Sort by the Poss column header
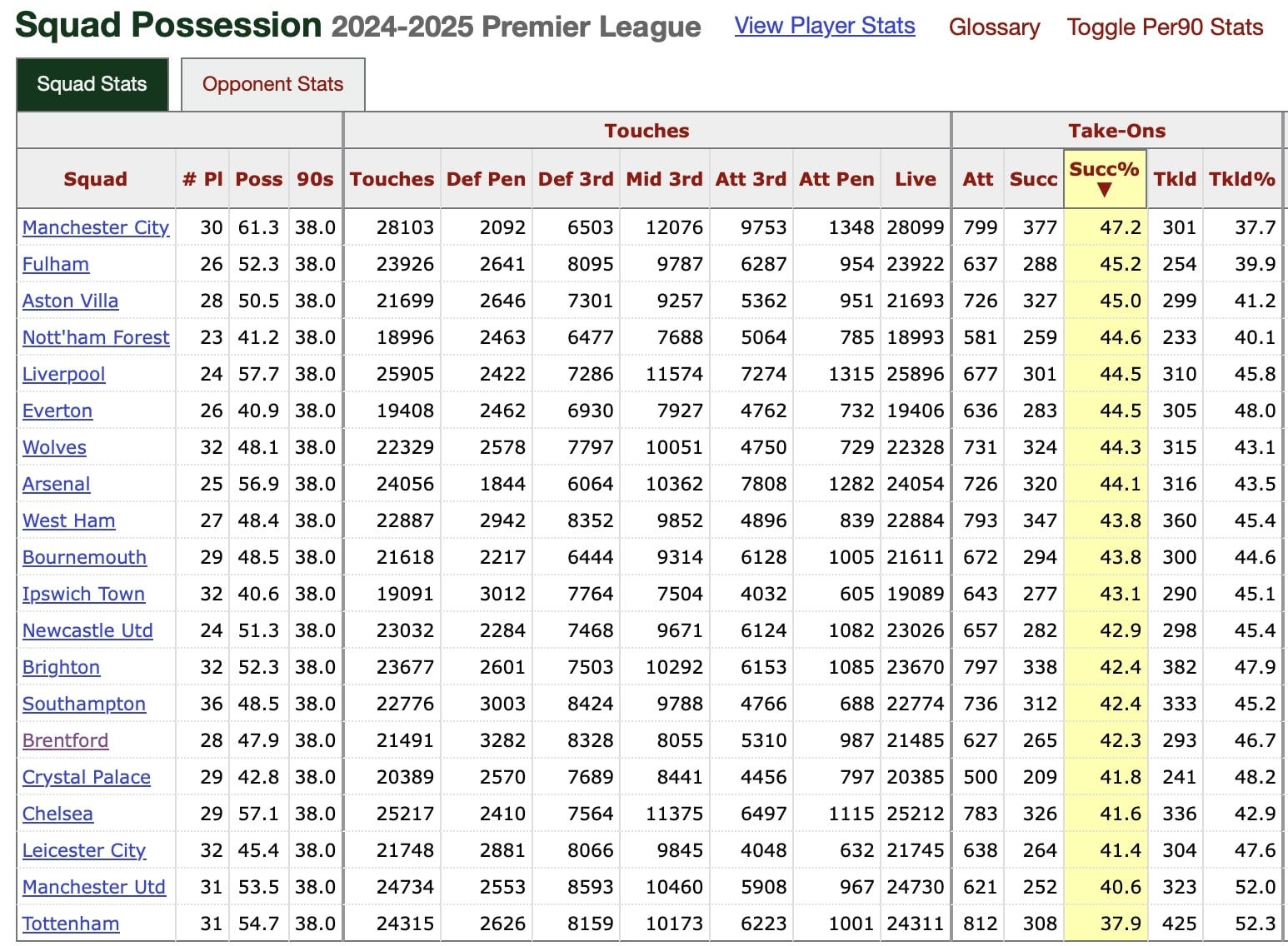This screenshot has height=946, width=1288. coord(259,179)
